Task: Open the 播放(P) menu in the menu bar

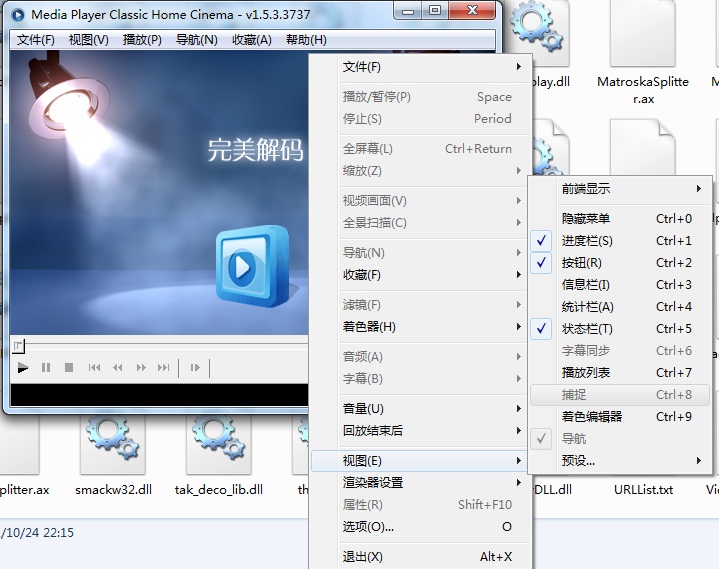Action: (x=142, y=40)
